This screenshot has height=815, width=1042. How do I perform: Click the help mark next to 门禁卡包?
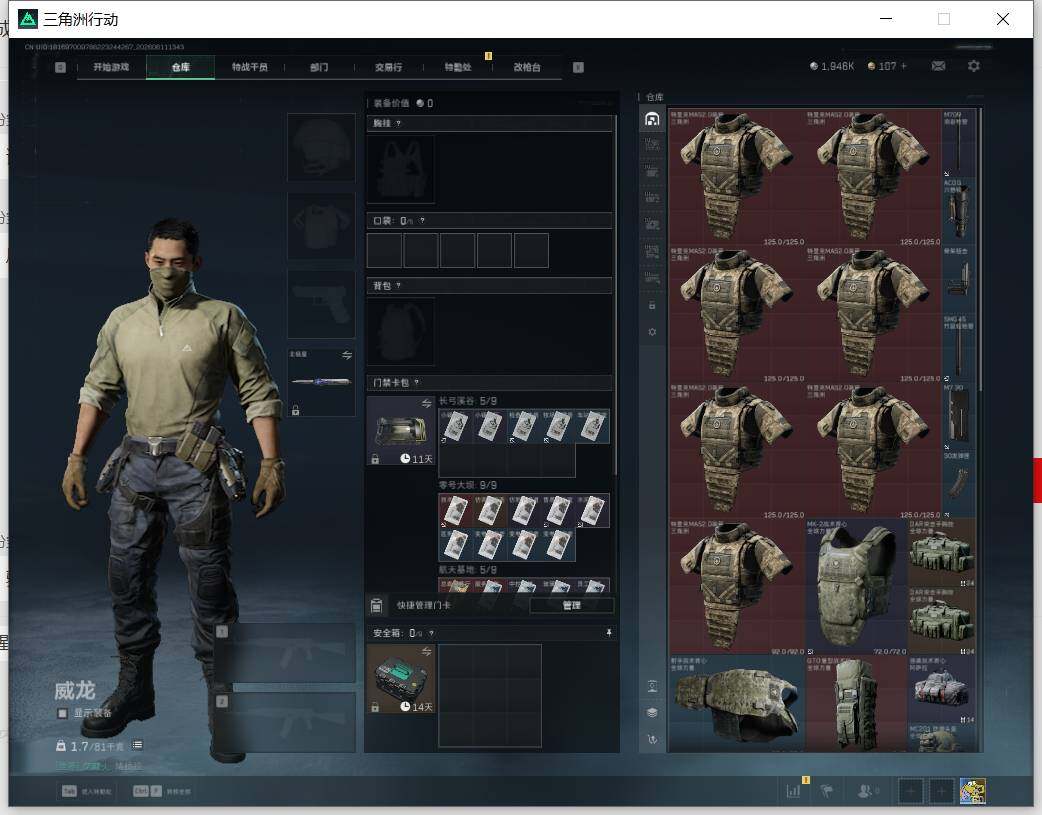417,382
